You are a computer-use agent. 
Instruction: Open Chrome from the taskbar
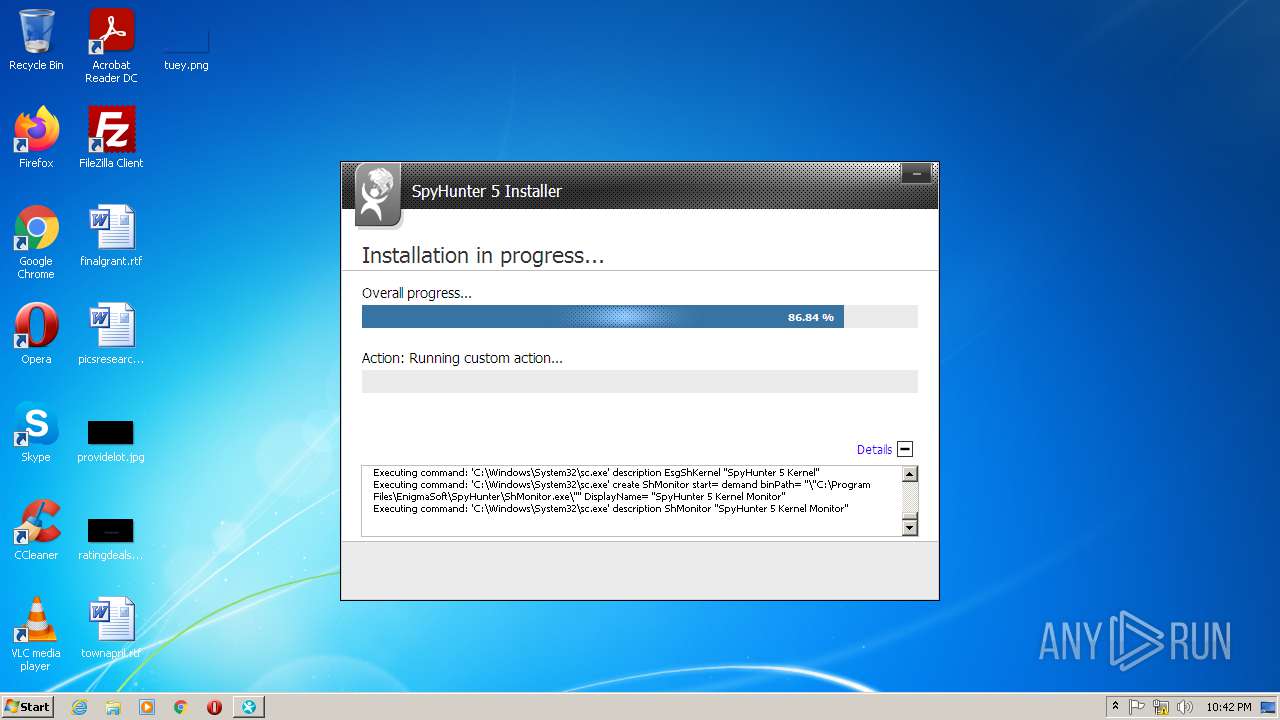tap(181, 707)
